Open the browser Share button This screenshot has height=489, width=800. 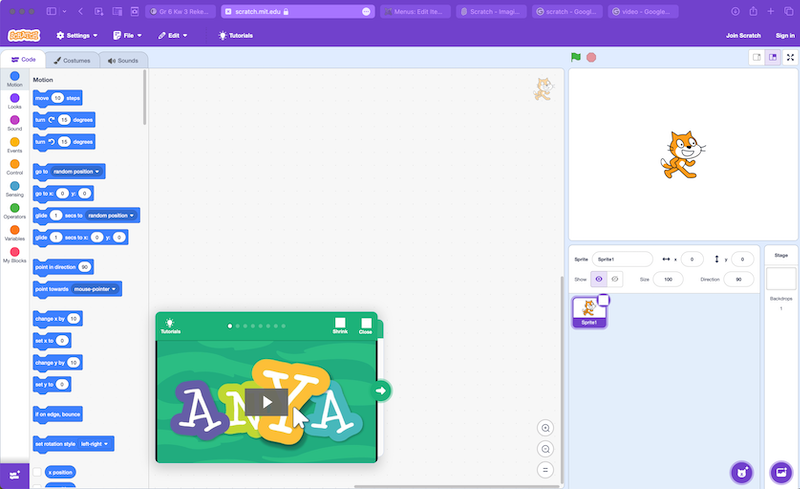(753, 11)
